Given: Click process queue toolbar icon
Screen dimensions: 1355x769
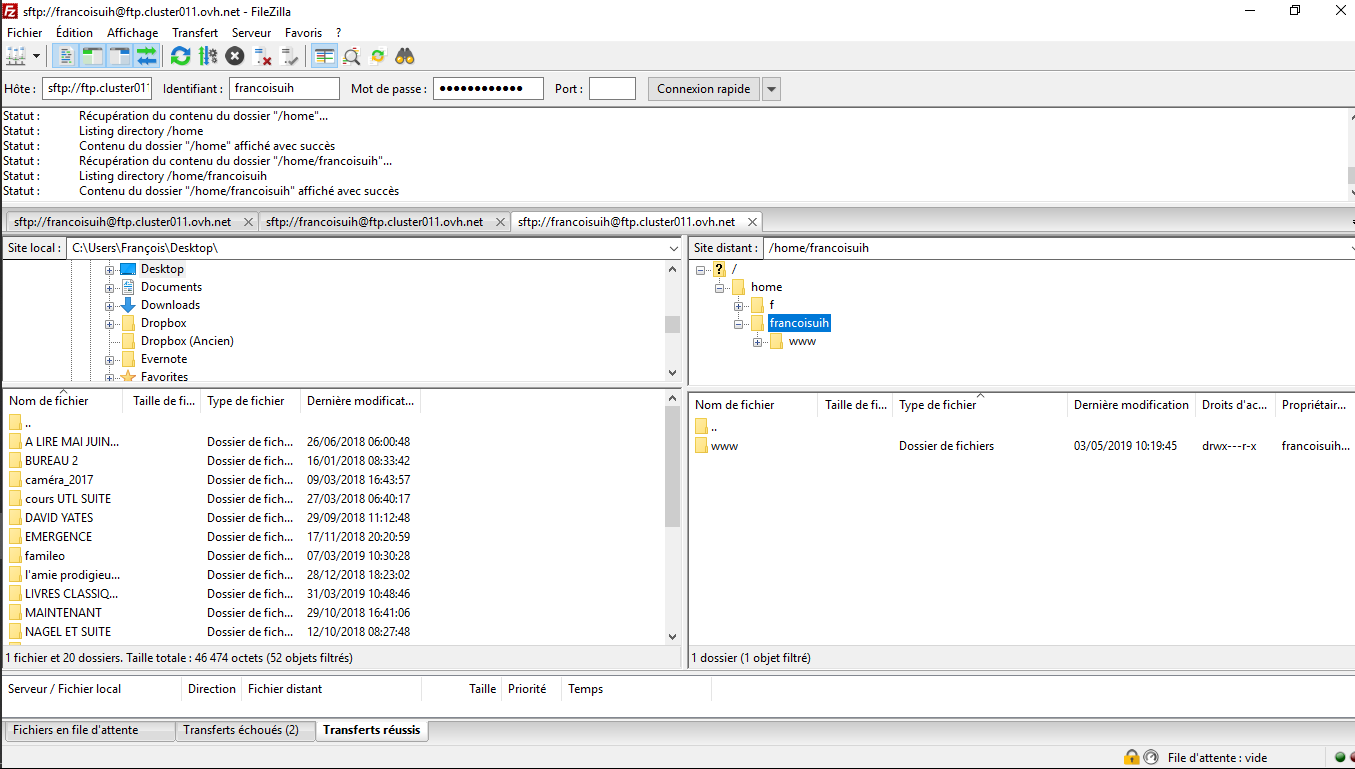Looking at the screenshot, I should click(208, 56).
